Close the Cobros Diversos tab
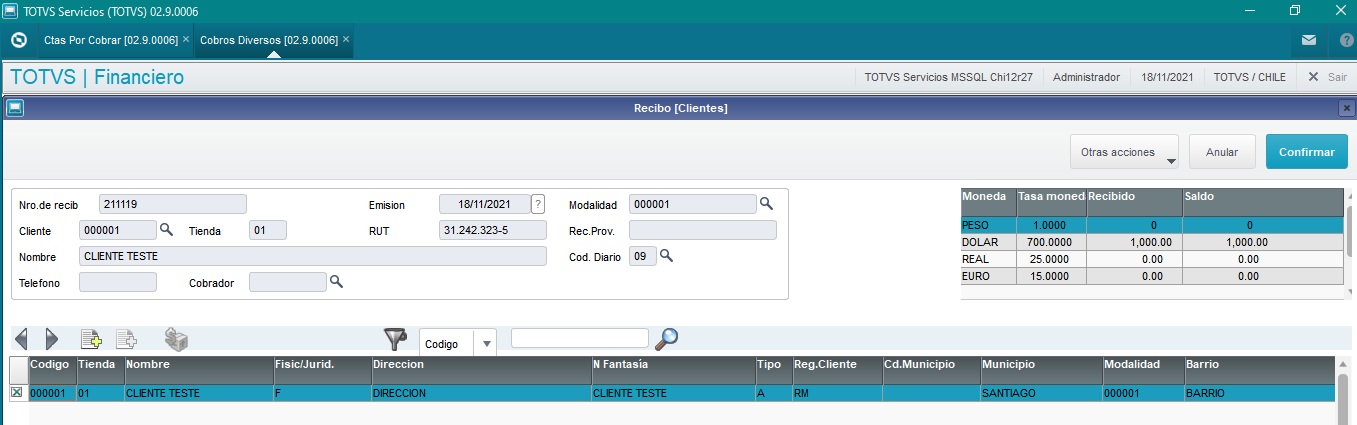 (x=346, y=39)
